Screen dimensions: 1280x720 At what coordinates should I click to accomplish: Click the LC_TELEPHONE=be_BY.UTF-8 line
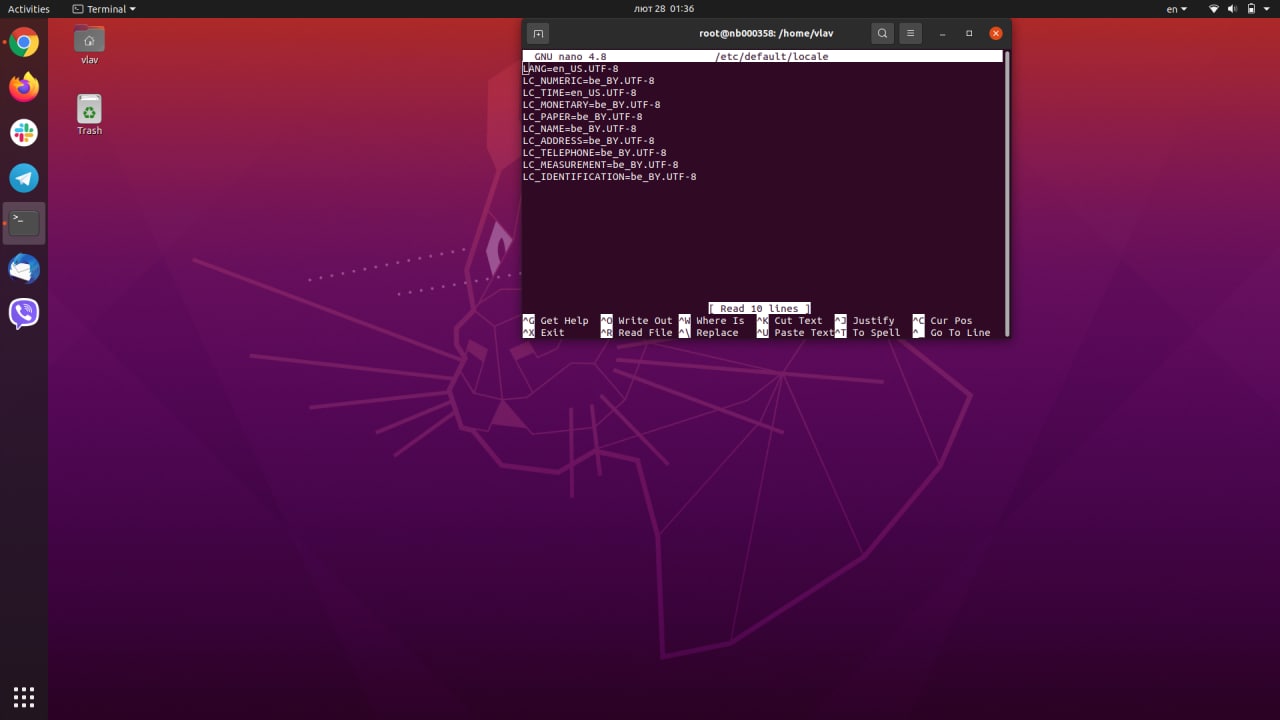595,153
